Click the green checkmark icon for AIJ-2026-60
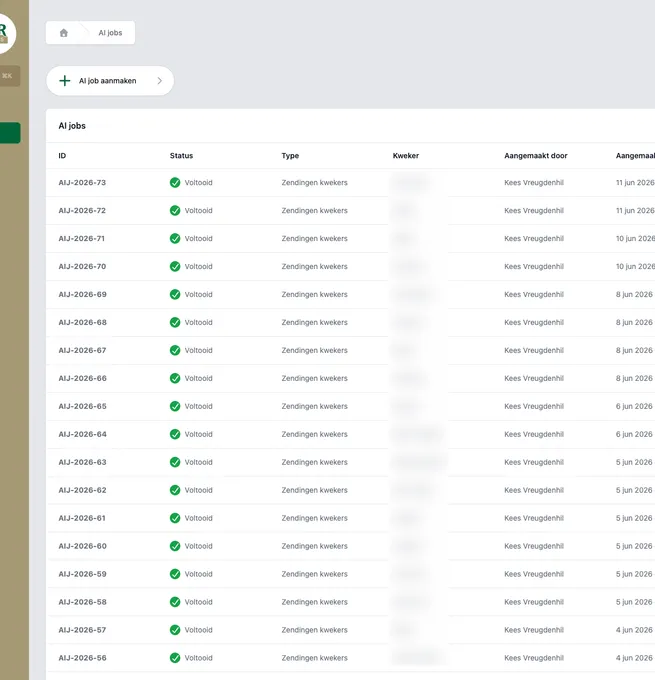 (x=175, y=546)
